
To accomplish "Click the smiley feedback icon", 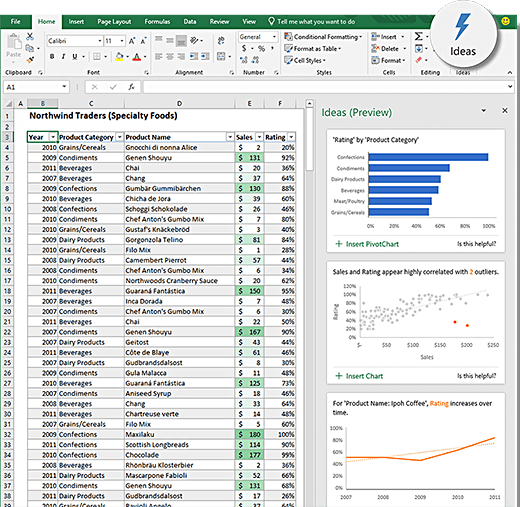I will click(x=506, y=21).
